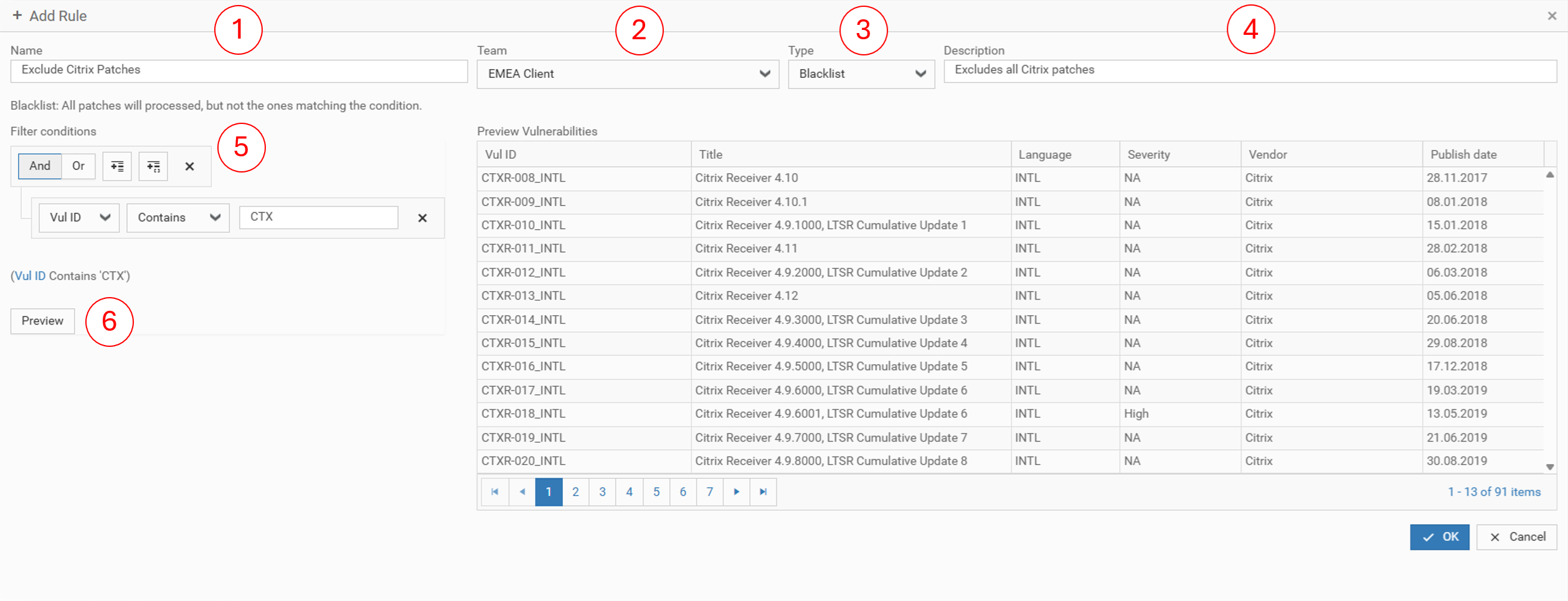Screen dimensions: 1568x601
Task: Select row CTXR-015_INTL
Action: coord(1010,344)
